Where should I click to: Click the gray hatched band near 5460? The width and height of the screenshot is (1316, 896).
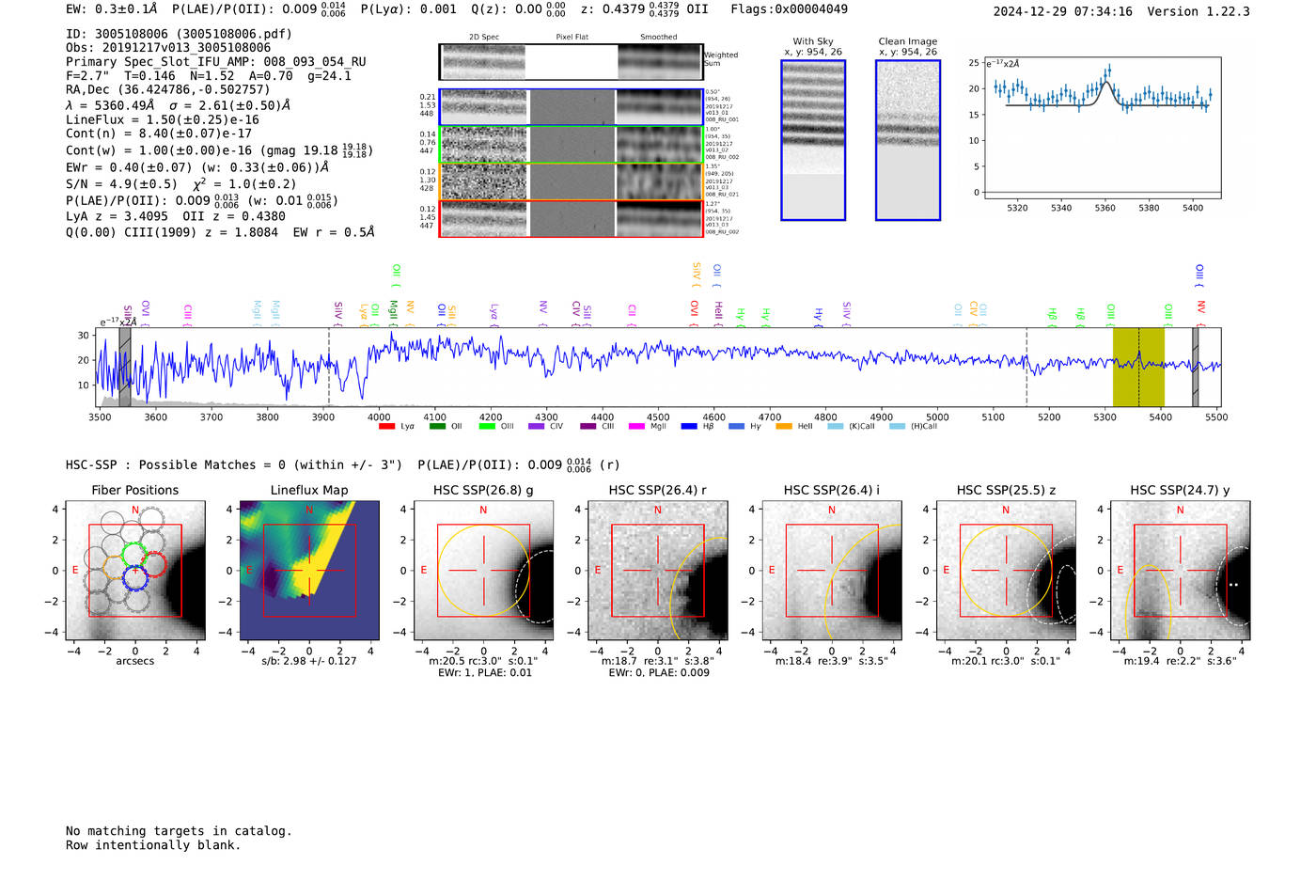(x=1196, y=368)
